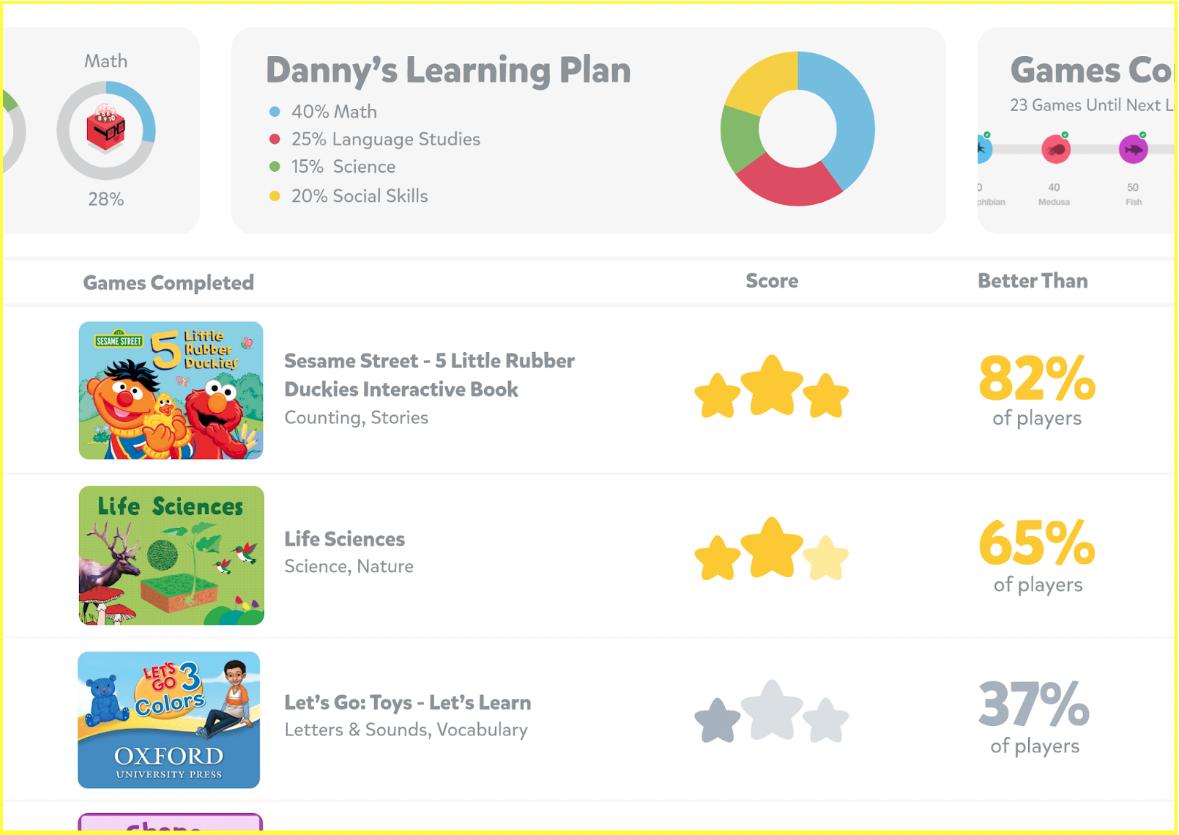
Task: Click the large middle star of Life Sciences score
Action: click(771, 548)
